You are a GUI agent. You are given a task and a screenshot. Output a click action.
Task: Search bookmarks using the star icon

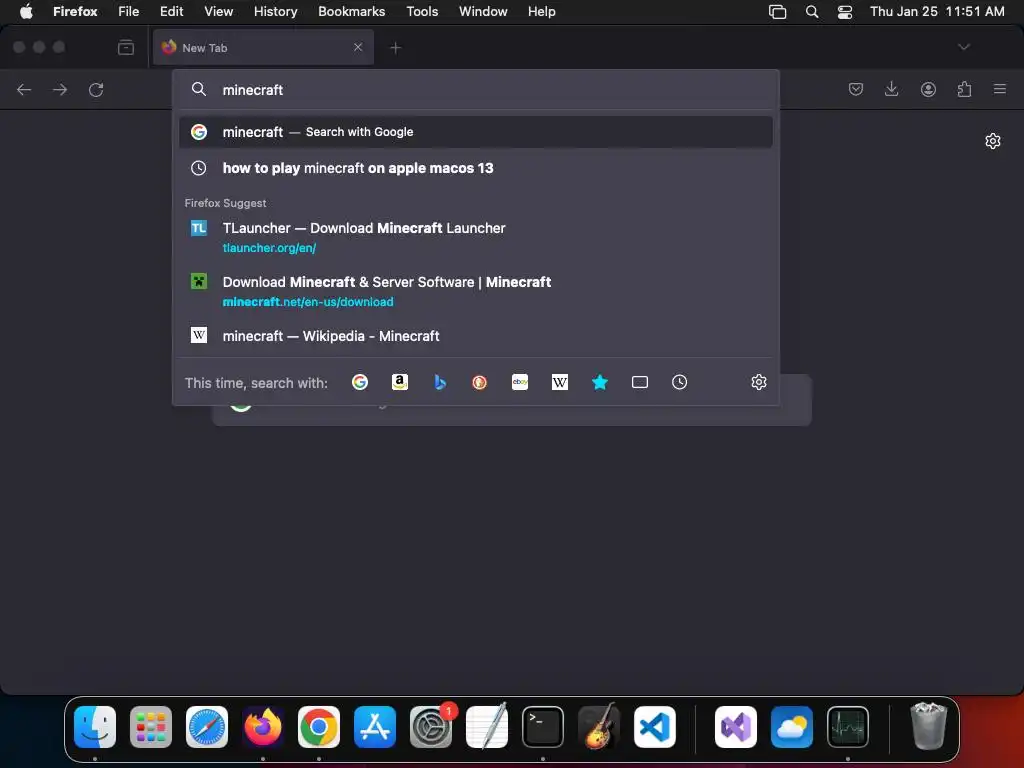coord(600,382)
